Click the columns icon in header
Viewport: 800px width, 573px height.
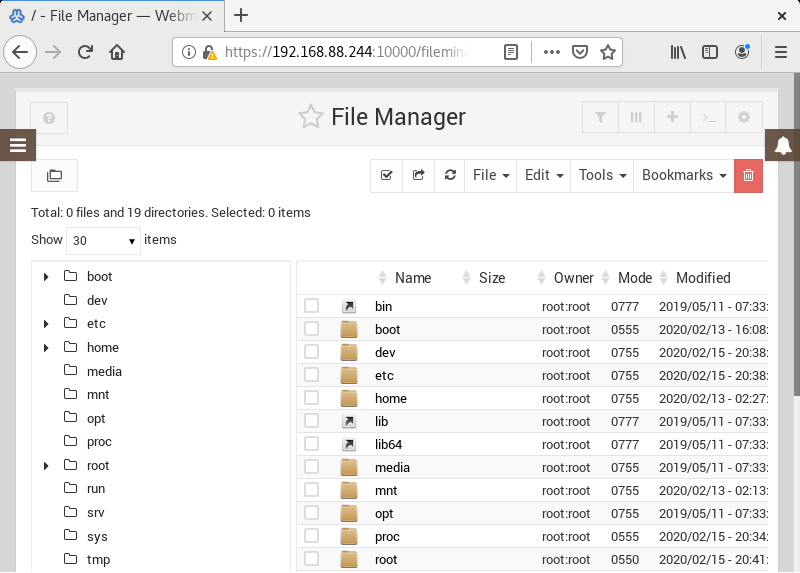click(x=636, y=117)
